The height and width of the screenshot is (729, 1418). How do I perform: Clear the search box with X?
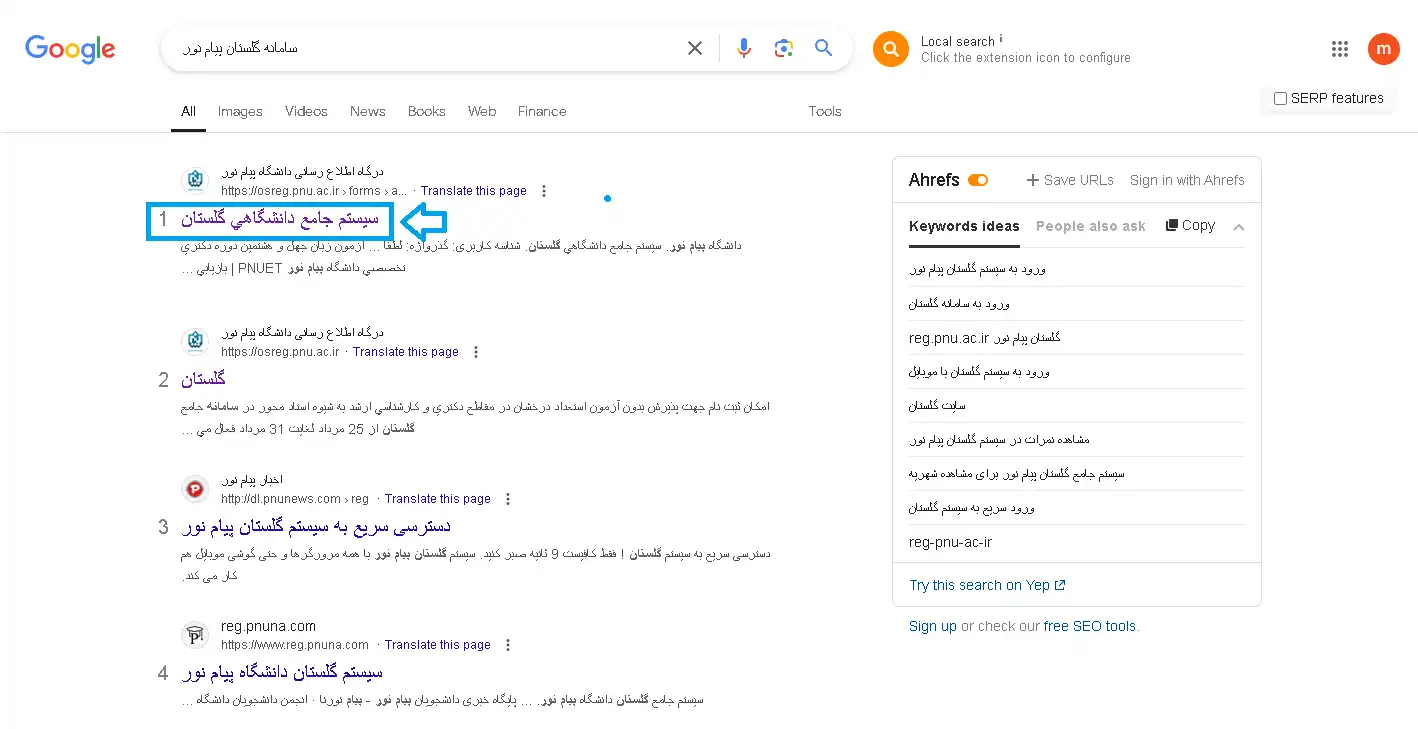[x=695, y=48]
